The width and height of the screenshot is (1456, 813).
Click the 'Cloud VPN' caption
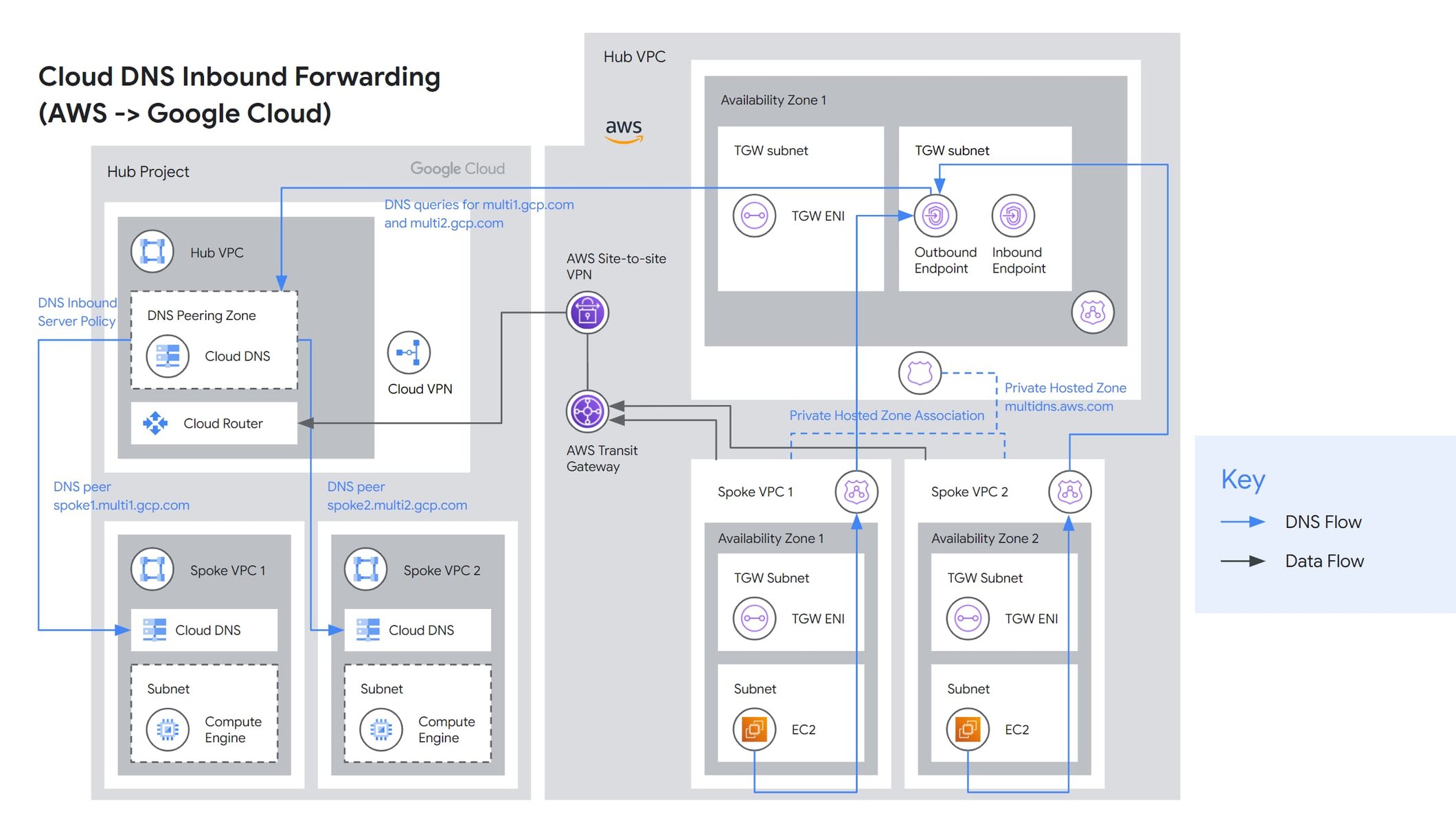pos(420,389)
